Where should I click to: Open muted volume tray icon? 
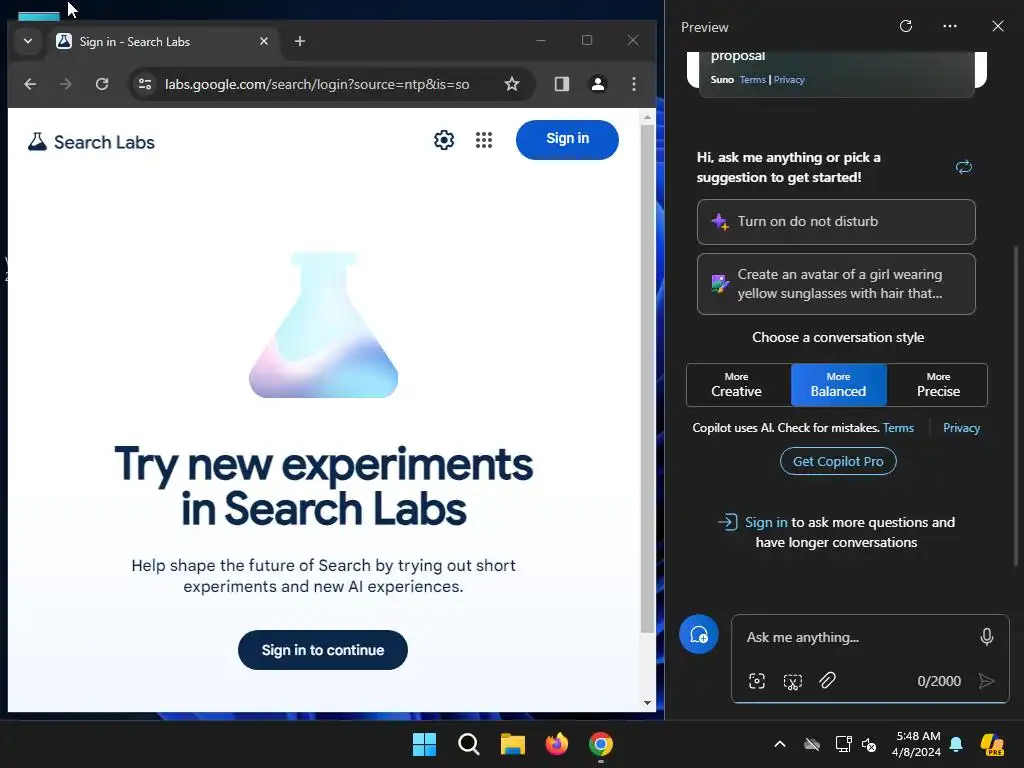(869, 744)
